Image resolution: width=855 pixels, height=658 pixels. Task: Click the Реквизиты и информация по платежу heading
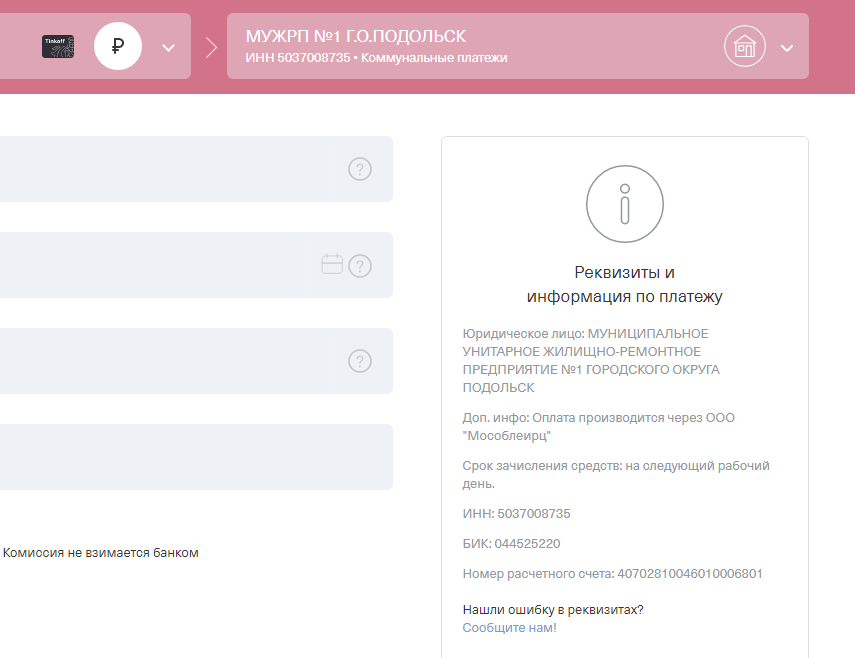pos(624,285)
